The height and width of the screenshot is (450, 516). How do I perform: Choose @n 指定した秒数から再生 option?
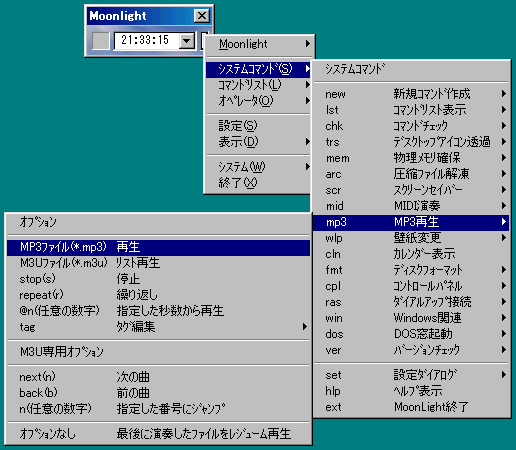point(158,311)
